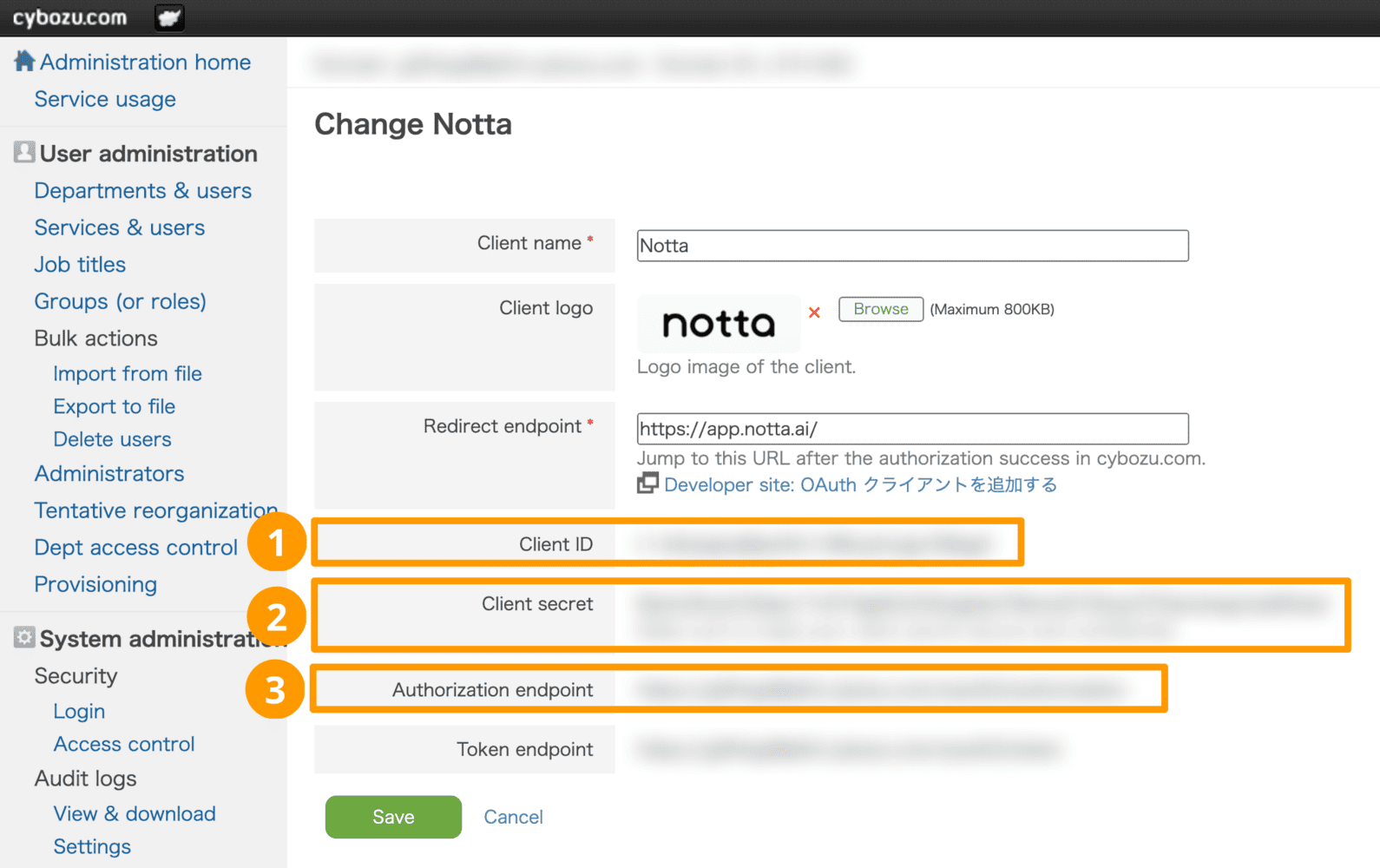Click the Security section label
The image size is (1380, 868).
[76, 676]
